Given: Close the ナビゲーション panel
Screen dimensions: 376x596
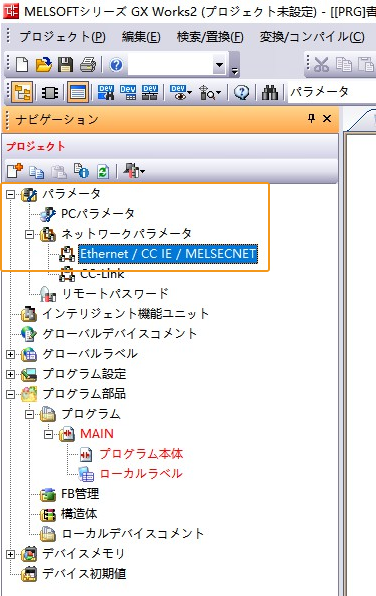Looking at the screenshot, I should pyautogui.click(x=327, y=119).
